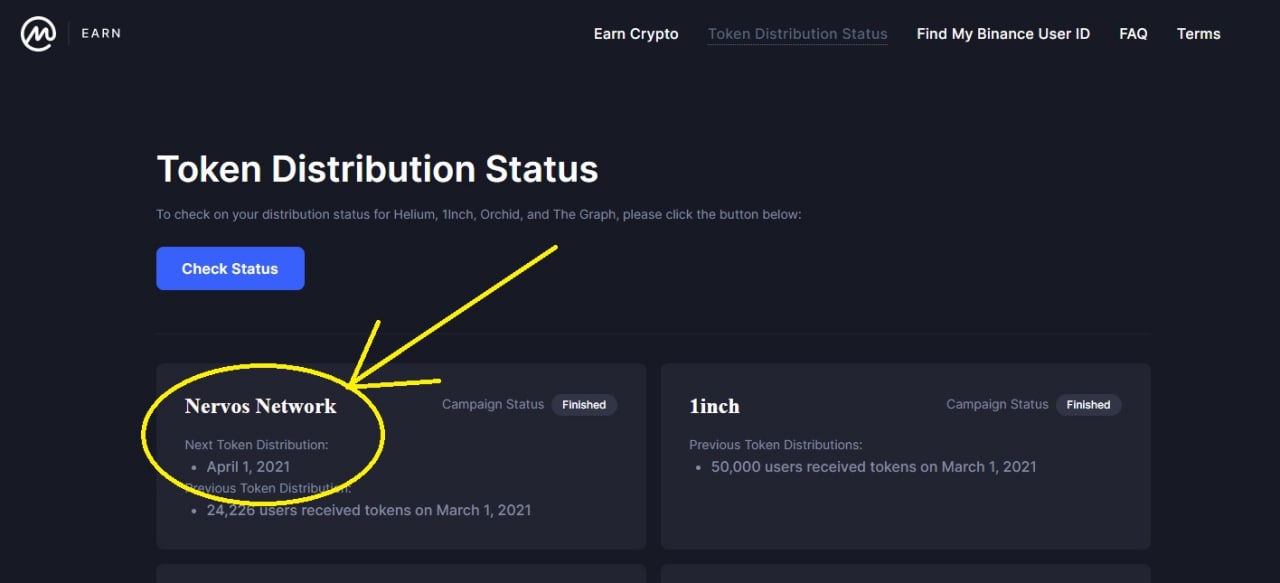Select Token Distribution Status nav tab

click(x=798, y=34)
